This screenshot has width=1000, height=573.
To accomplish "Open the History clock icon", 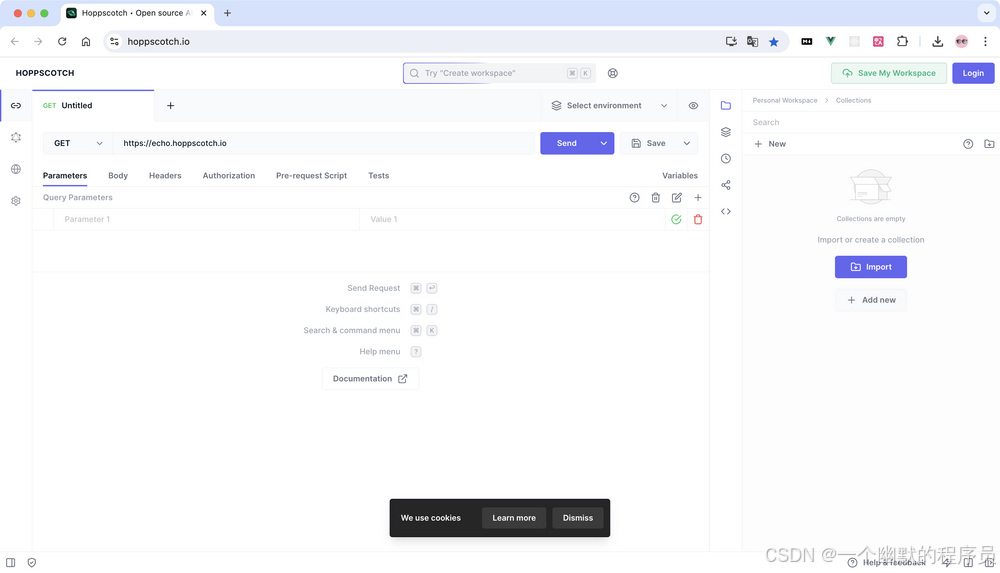I will coord(726,159).
